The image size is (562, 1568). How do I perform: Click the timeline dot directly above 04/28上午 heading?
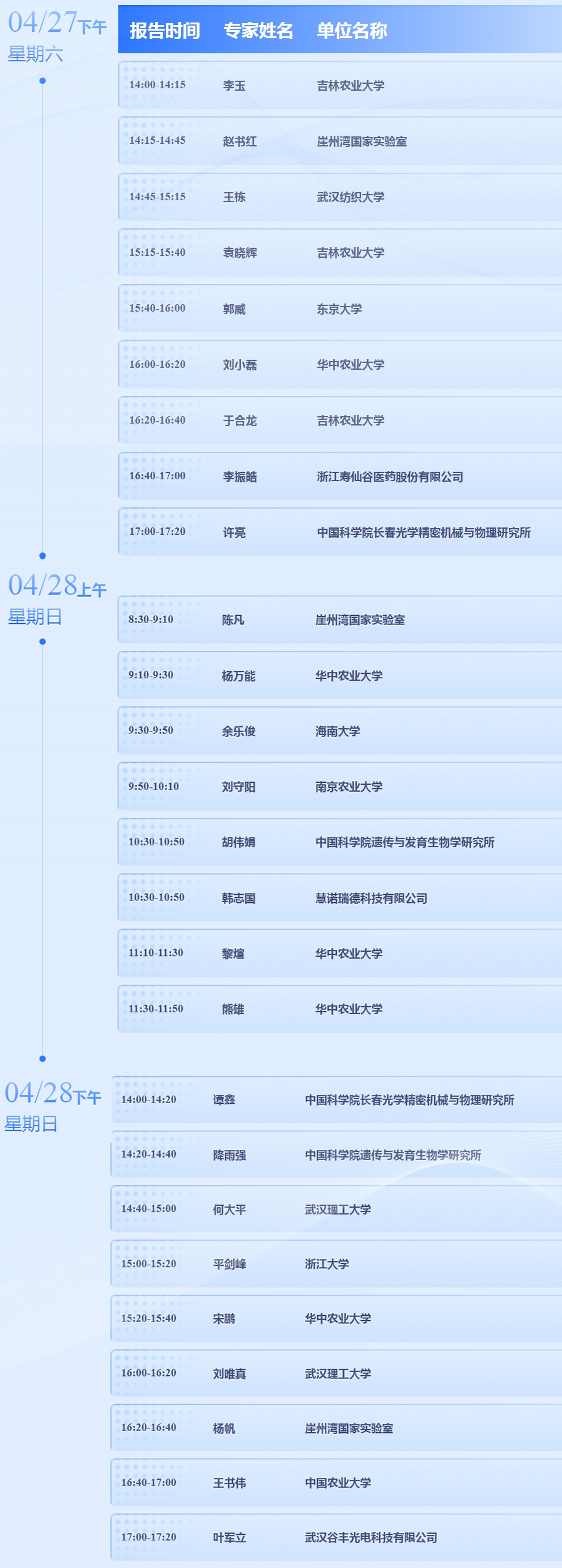pyautogui.click(x=43, y=556)
